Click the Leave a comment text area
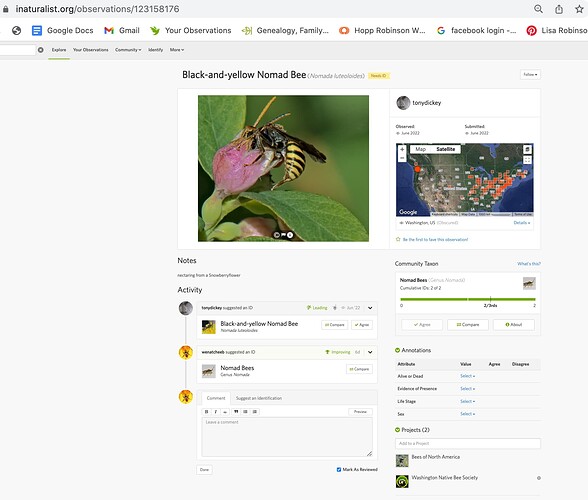The image size is (588, 500). [x=287, y=437]
